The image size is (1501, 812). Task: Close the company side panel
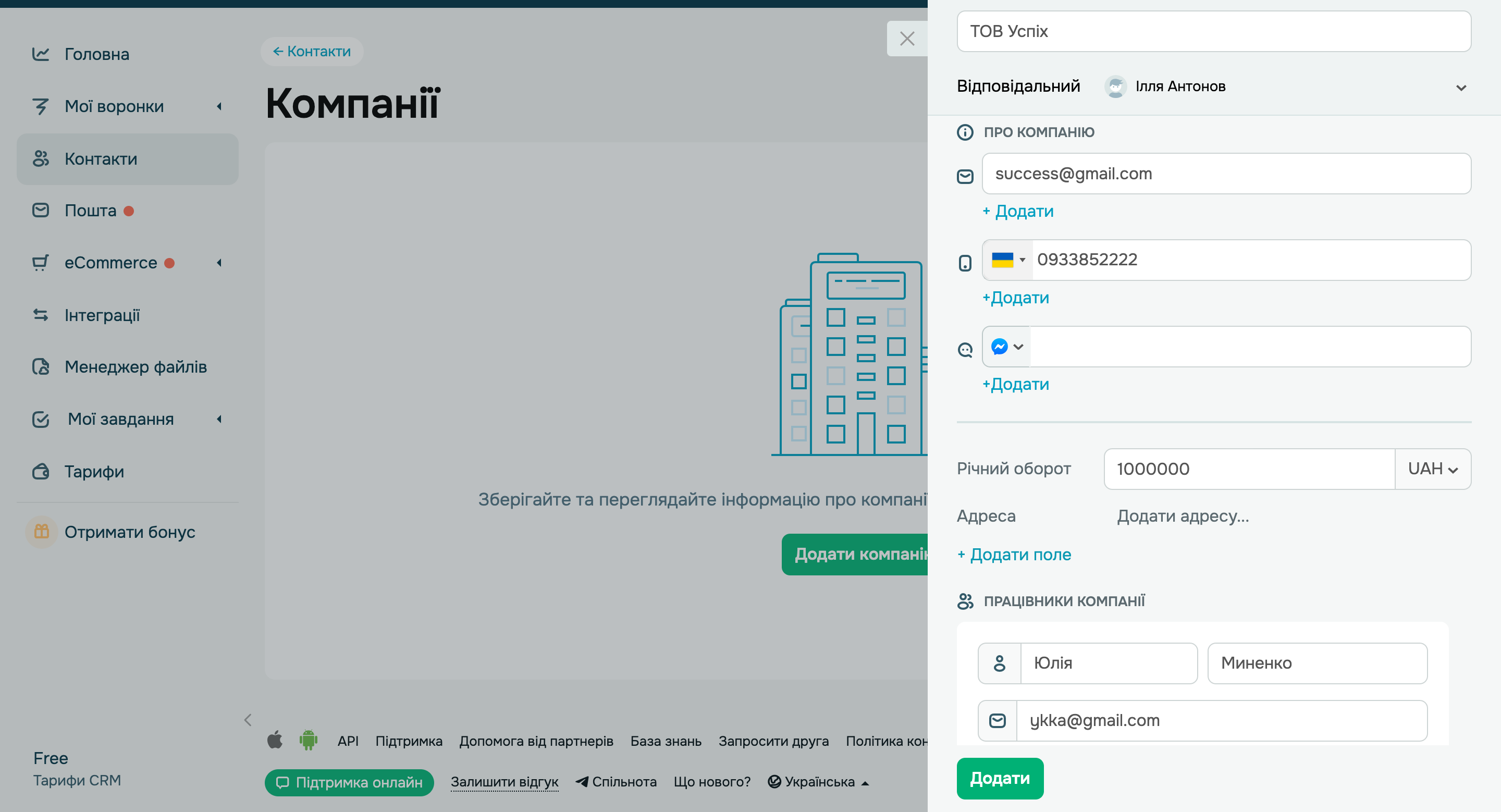pyautogui.click(x=907, y=39)
